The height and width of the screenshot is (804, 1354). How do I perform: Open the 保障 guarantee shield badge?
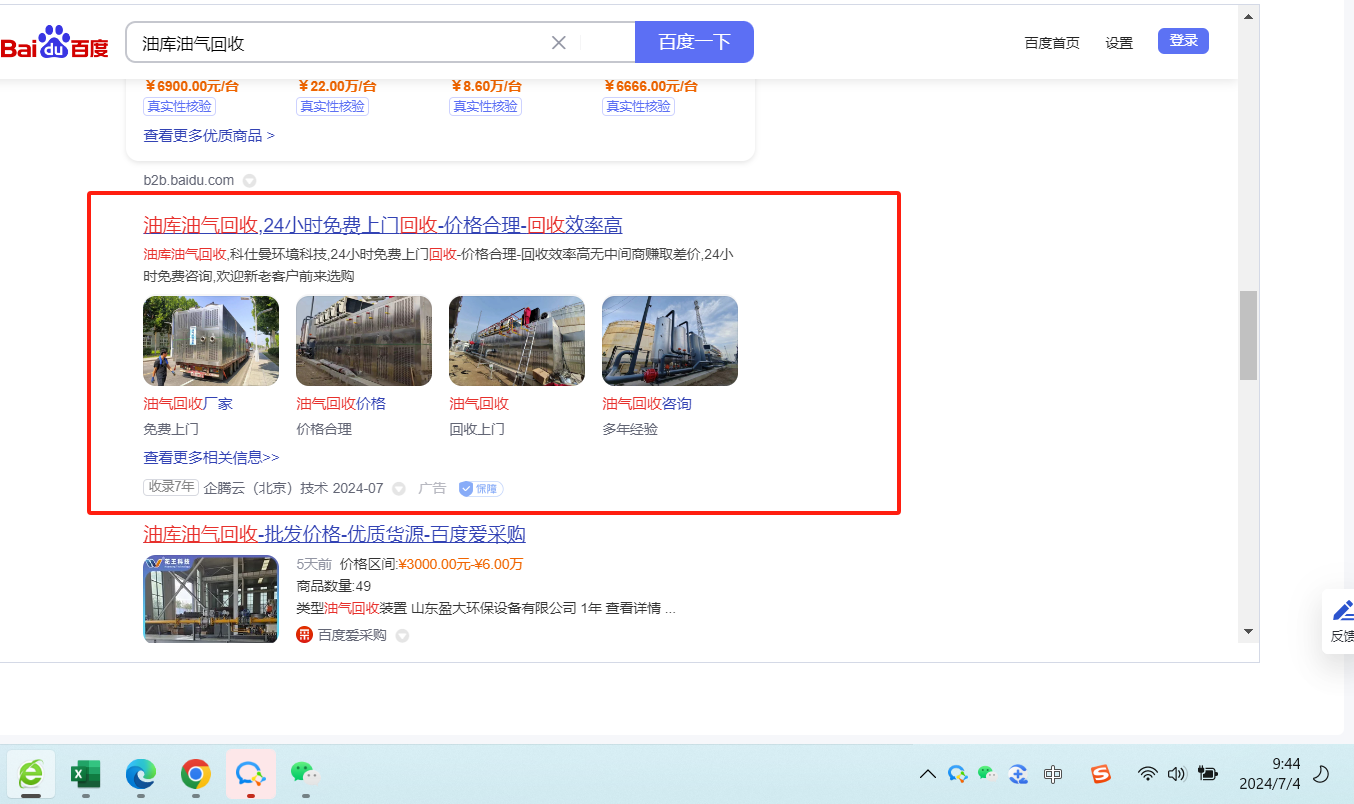481,489
